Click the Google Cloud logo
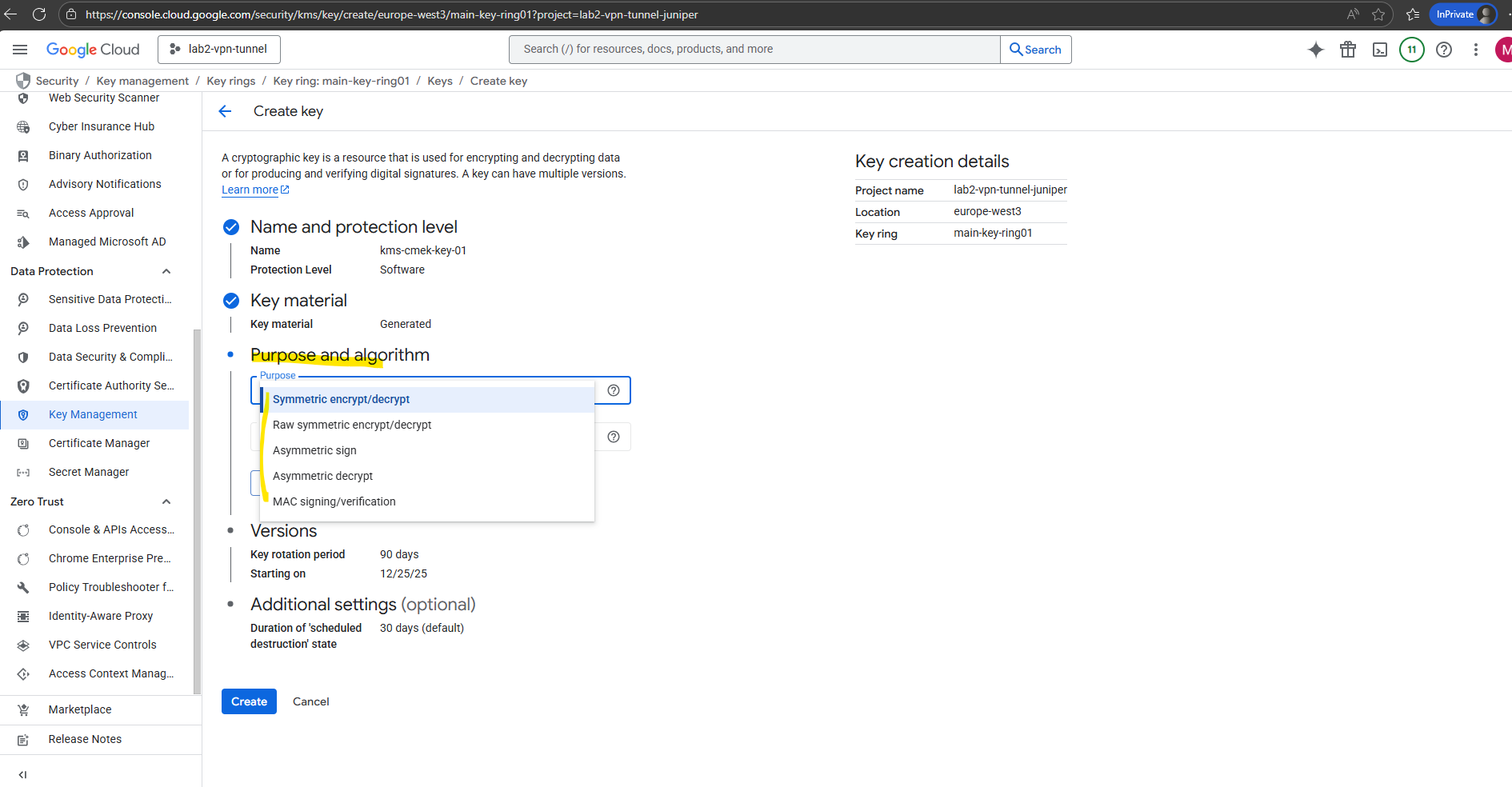This screenshot has width=1512, height=787. point(93,50)
